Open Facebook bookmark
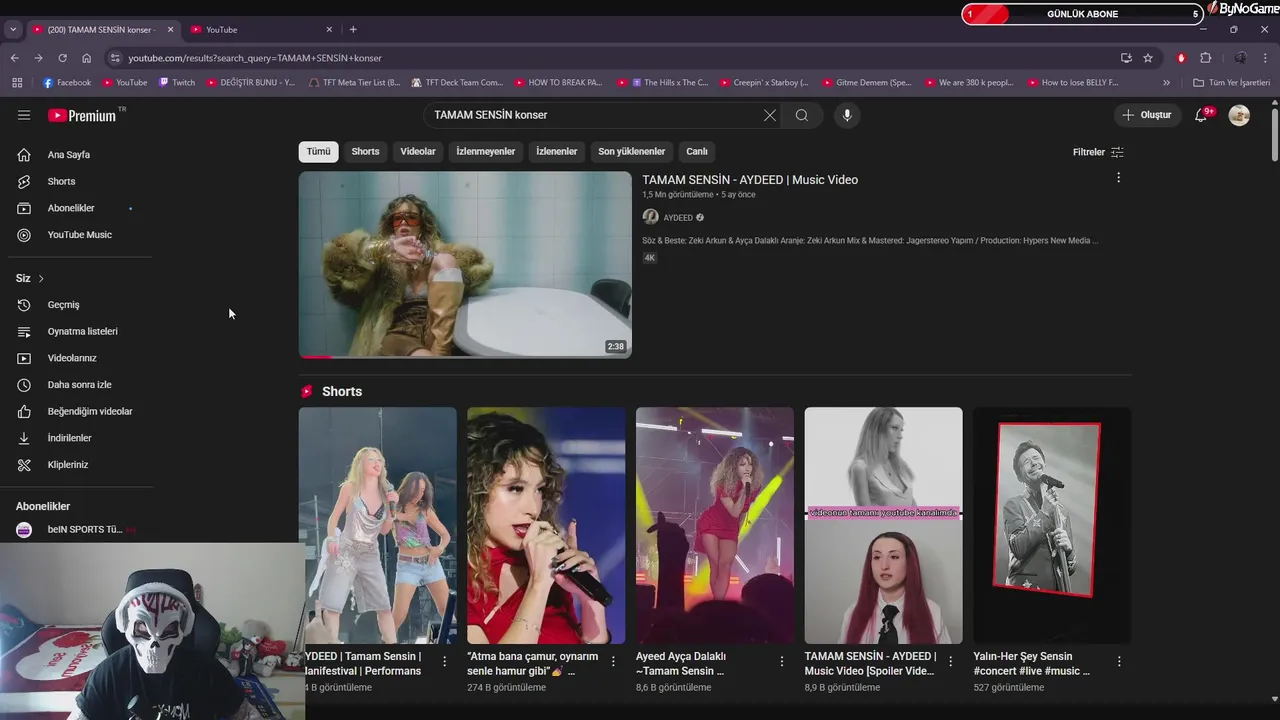Image resolution: width=1280 pixels, height=720 pixels. (x=67, y=83)
